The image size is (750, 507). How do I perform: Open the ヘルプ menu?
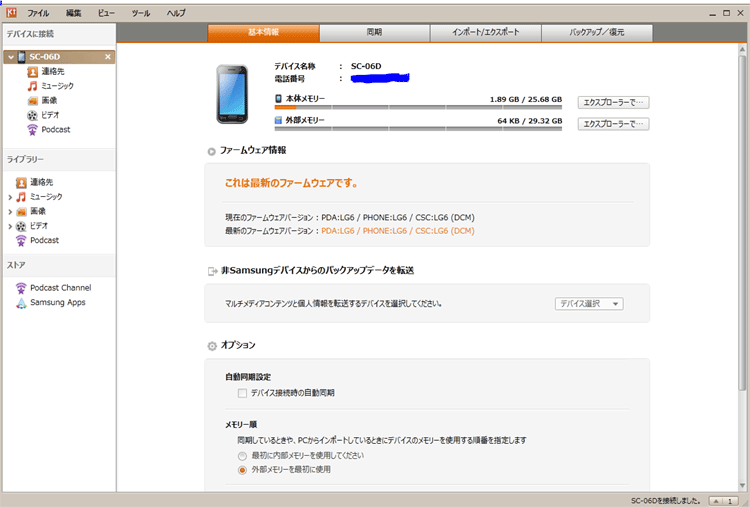point(176,13)
